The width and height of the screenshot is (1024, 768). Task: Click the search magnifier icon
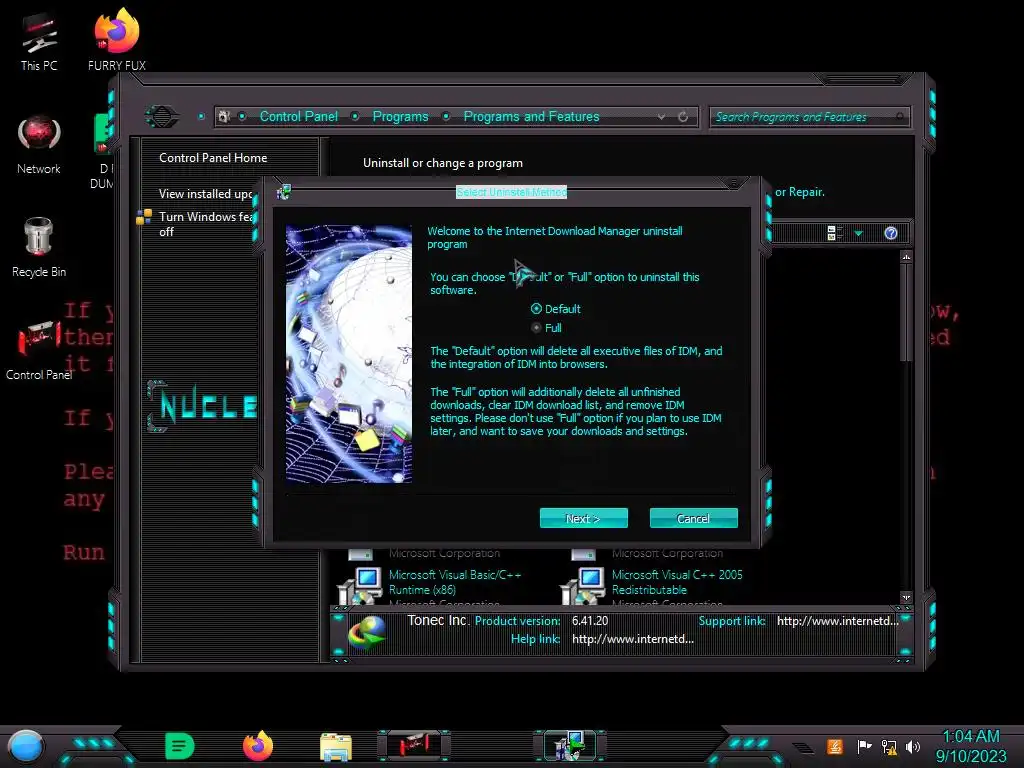[901, 117]
